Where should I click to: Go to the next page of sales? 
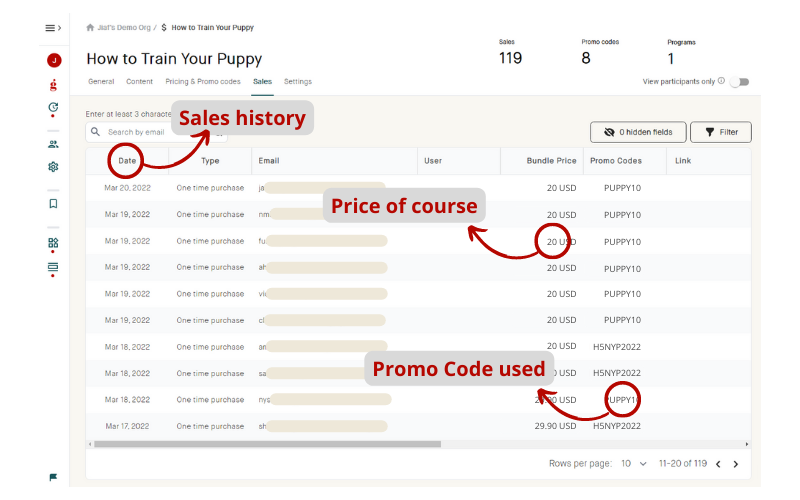click(736, 464)
